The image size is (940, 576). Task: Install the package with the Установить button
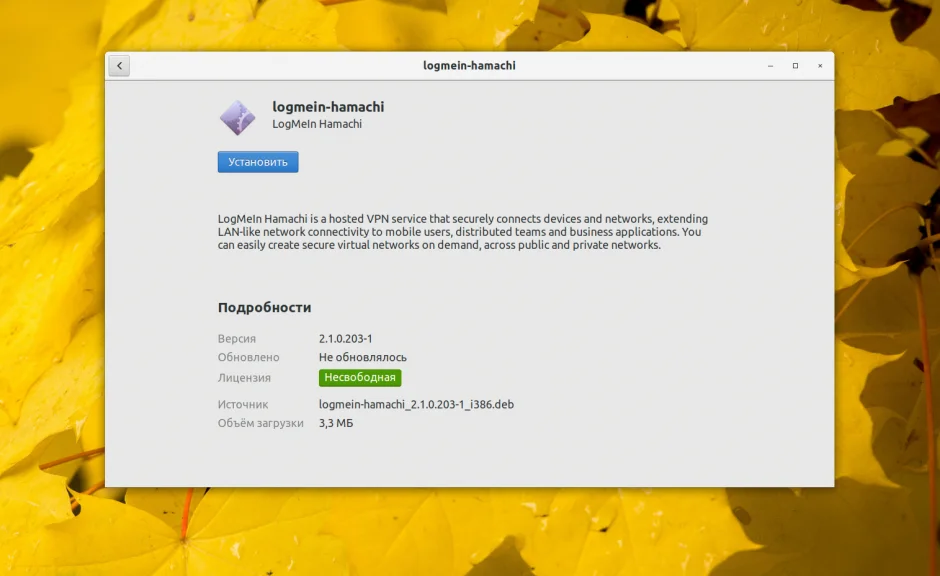(x=258, y=162)
